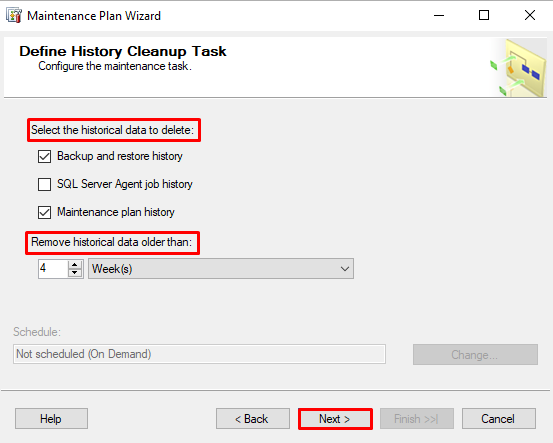Viewport: 553px width, 443px height.
Task: Enable SQL Server Agent job history
Action: pos(44,184)
